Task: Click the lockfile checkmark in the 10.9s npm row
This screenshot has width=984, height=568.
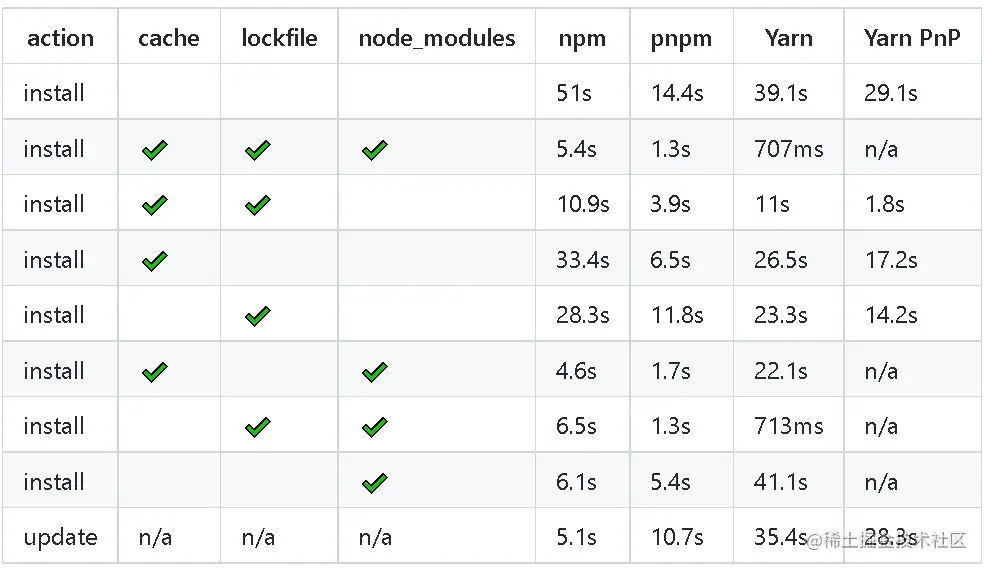Action: (257, 205)
